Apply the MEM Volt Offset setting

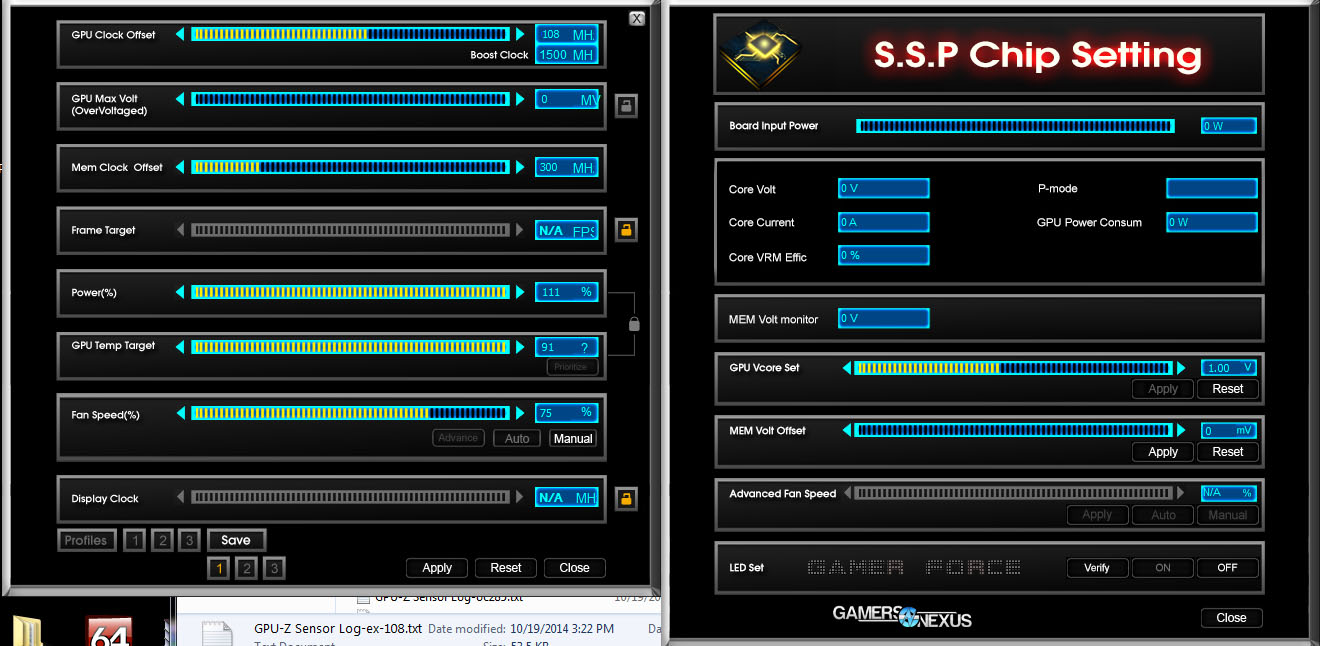coord(1162,452)
